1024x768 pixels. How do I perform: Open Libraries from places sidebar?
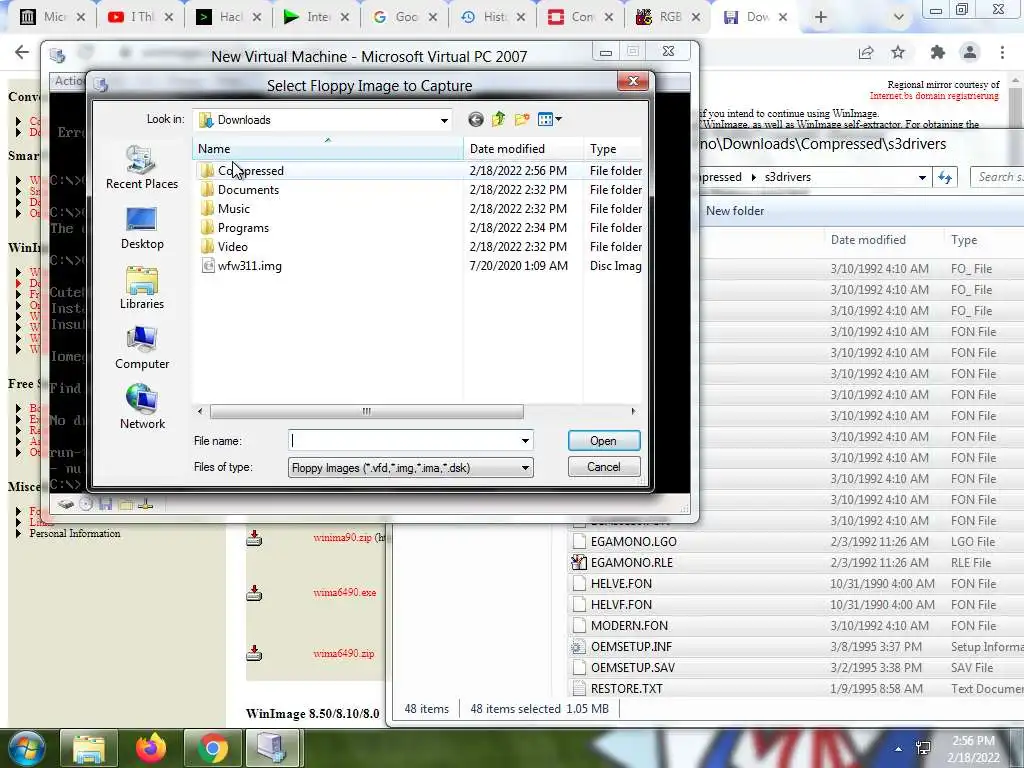pos(142,288)
